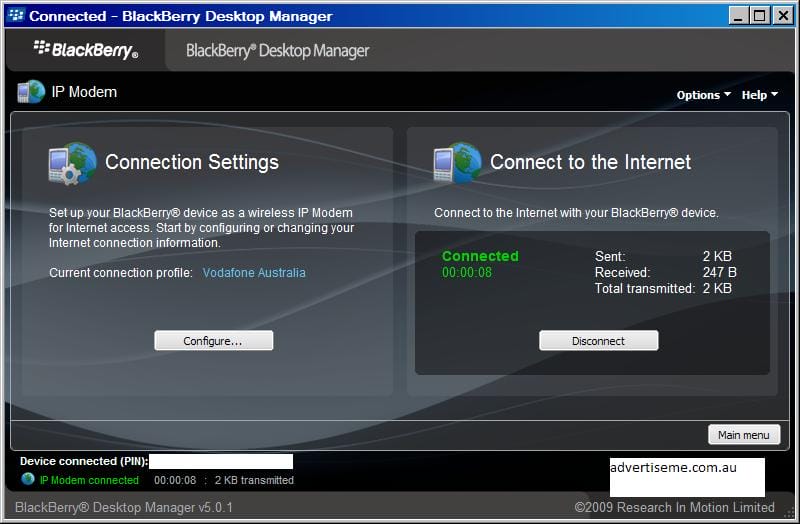Click the title bar application icon
The width and height of the screenshot is (800, 525).
tap(15, 16)
